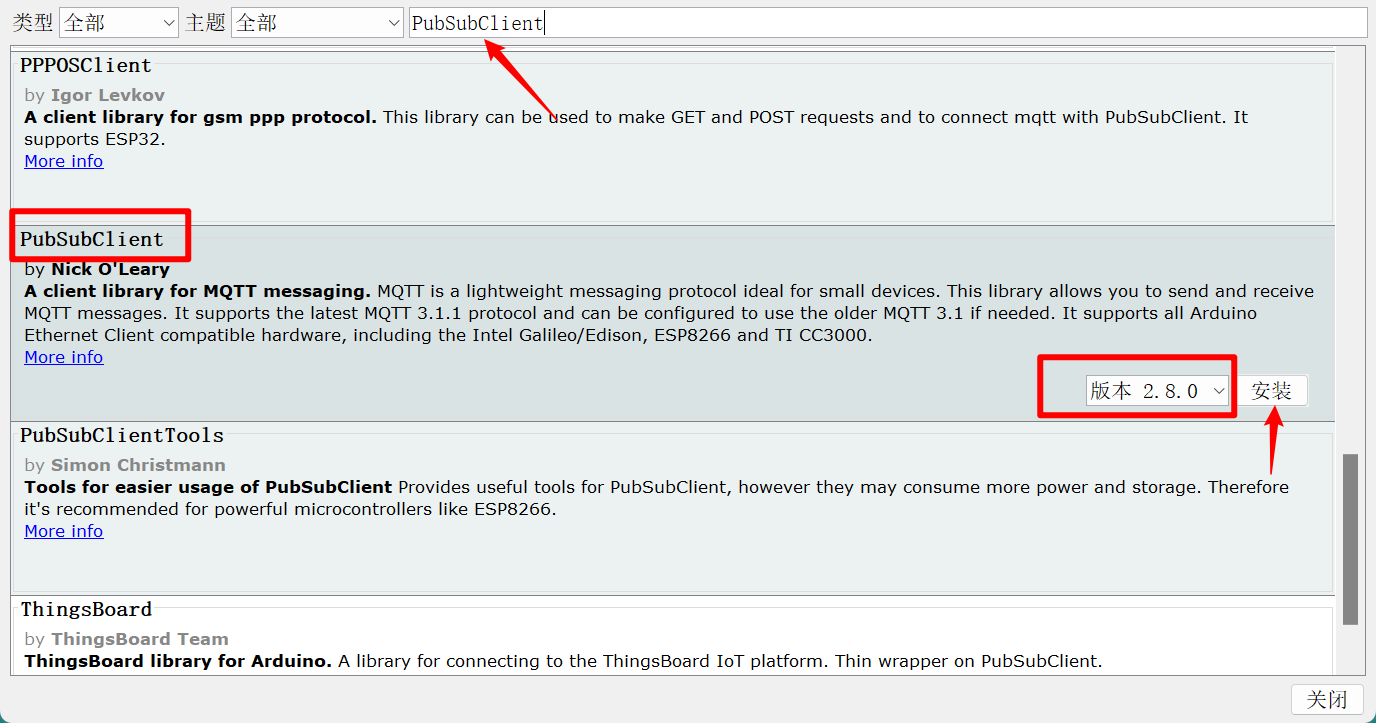Viewport: 1376px width, 723px height.
Task: Click the 类型 label
Action: point(32,23)
